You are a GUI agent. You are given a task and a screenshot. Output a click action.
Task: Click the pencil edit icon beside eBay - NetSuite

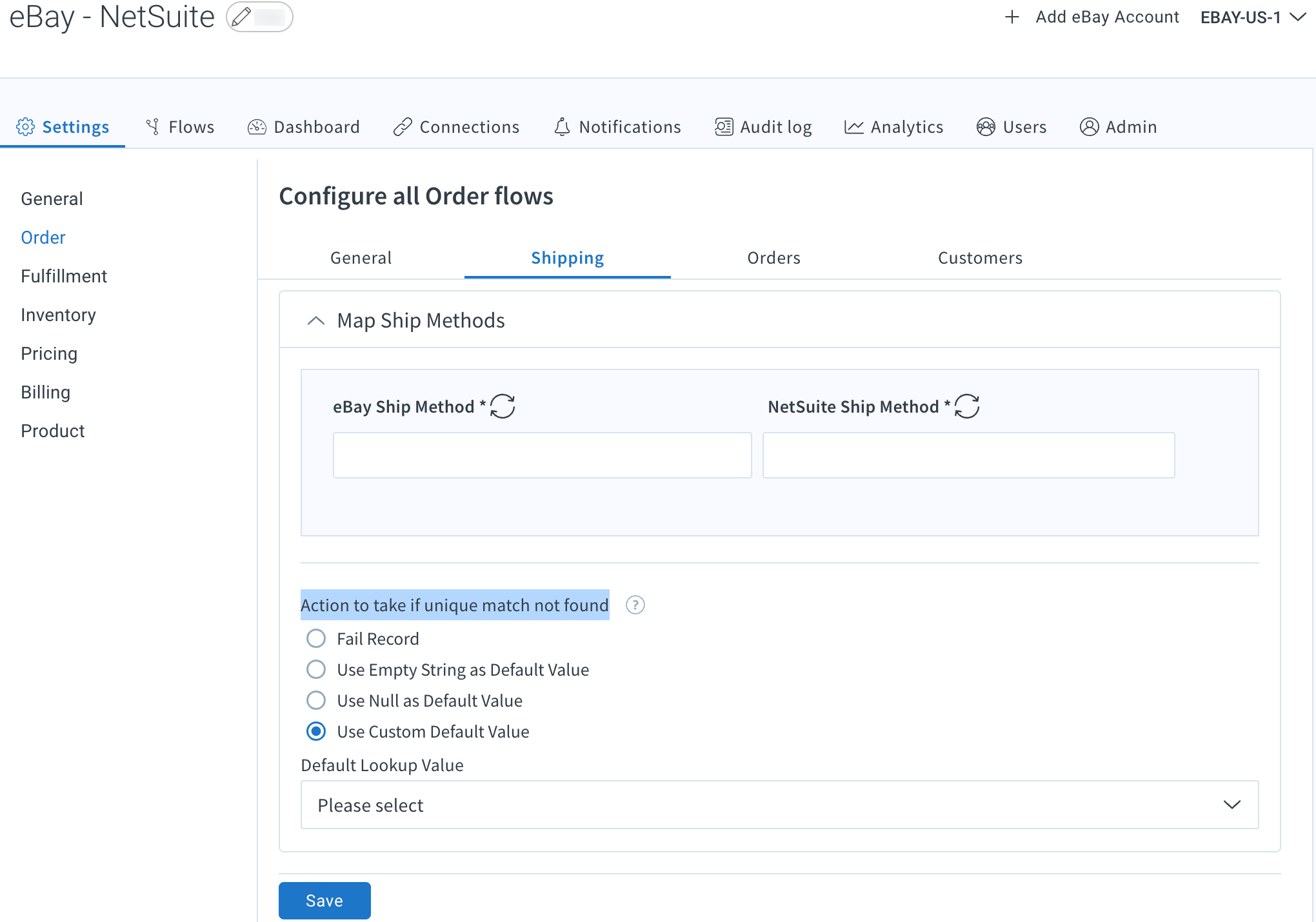[241, 17]
